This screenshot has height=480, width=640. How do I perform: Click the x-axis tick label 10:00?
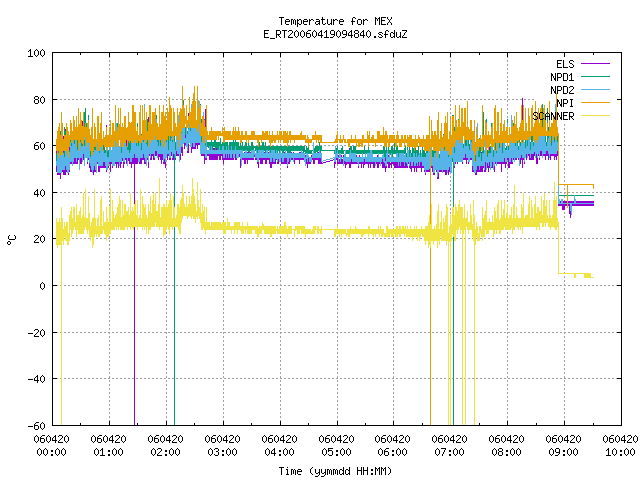[x=620, y=452]
